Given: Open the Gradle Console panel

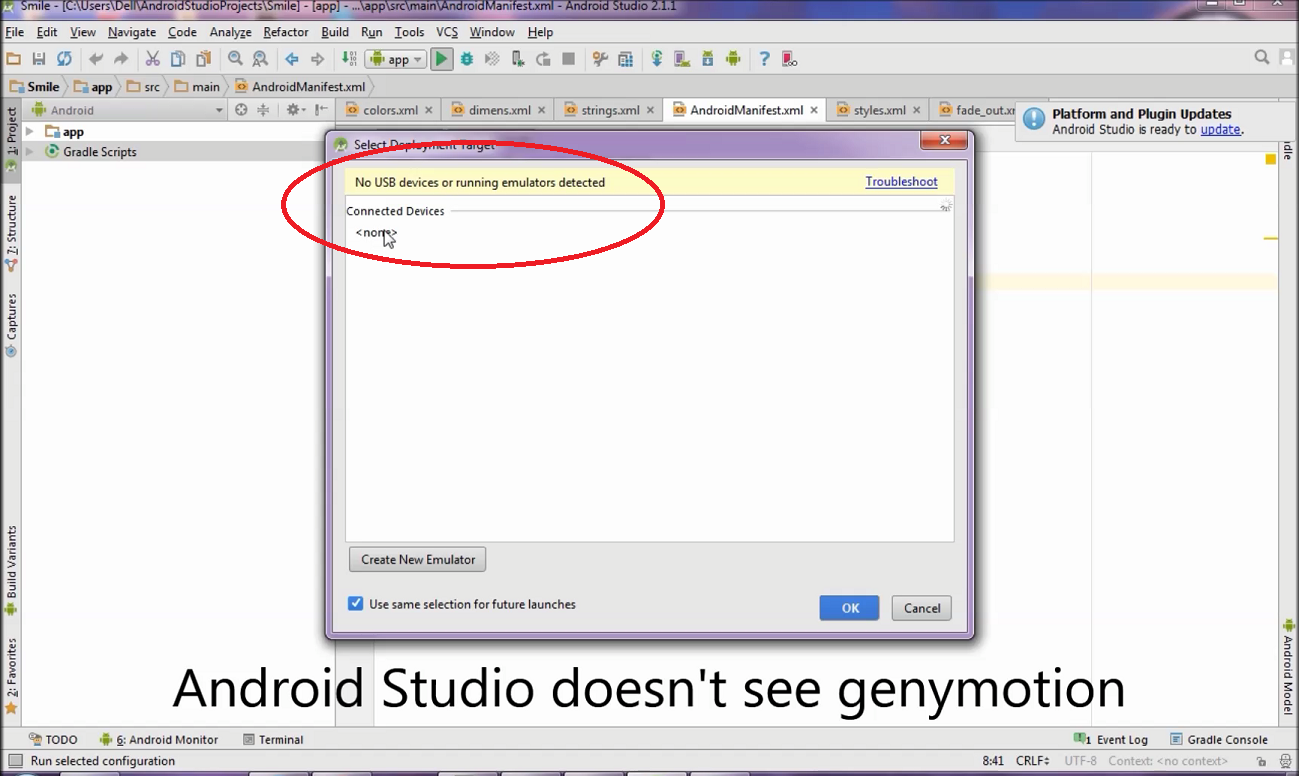Looking at the screenshot, I should pyautogui.click(x=1218, y=740).
